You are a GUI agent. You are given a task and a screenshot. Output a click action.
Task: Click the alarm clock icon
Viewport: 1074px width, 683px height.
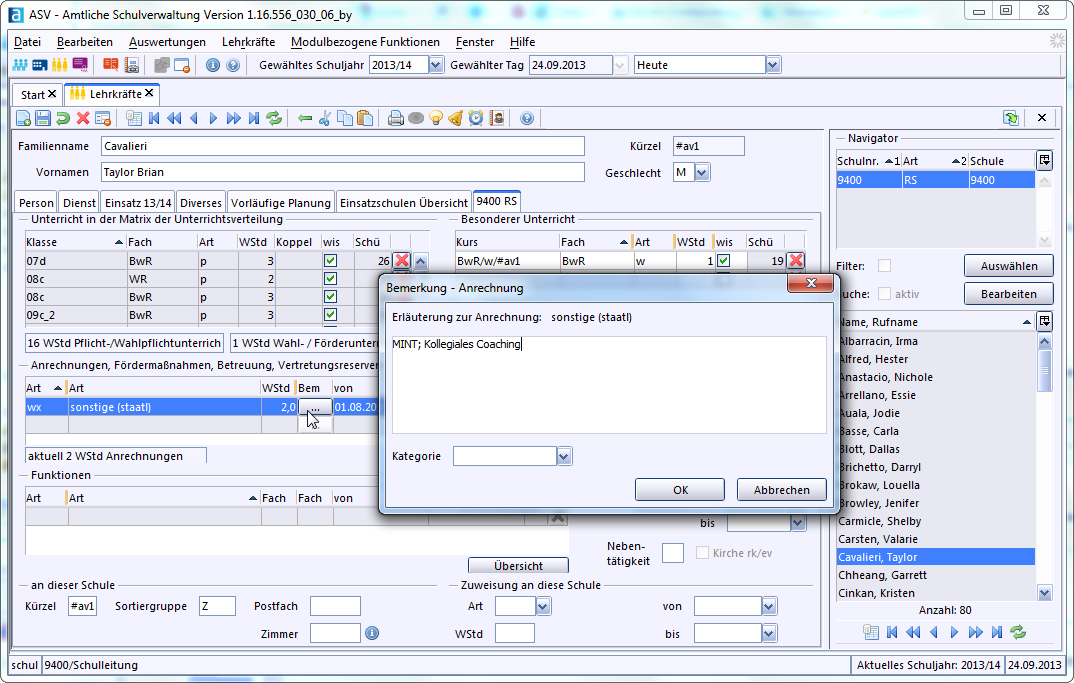pos(475,119)
